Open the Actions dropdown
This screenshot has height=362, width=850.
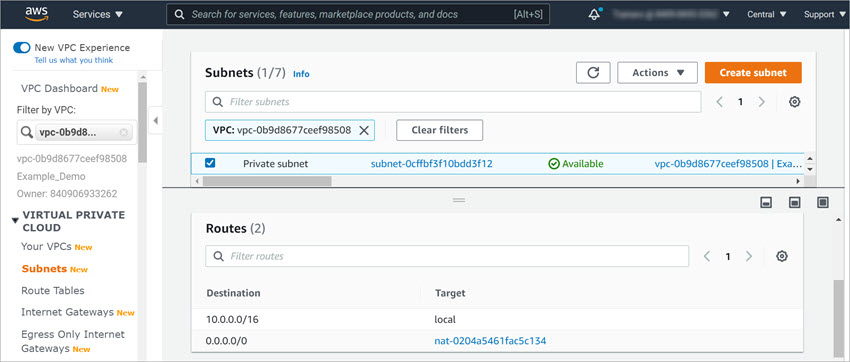[657, 73]
